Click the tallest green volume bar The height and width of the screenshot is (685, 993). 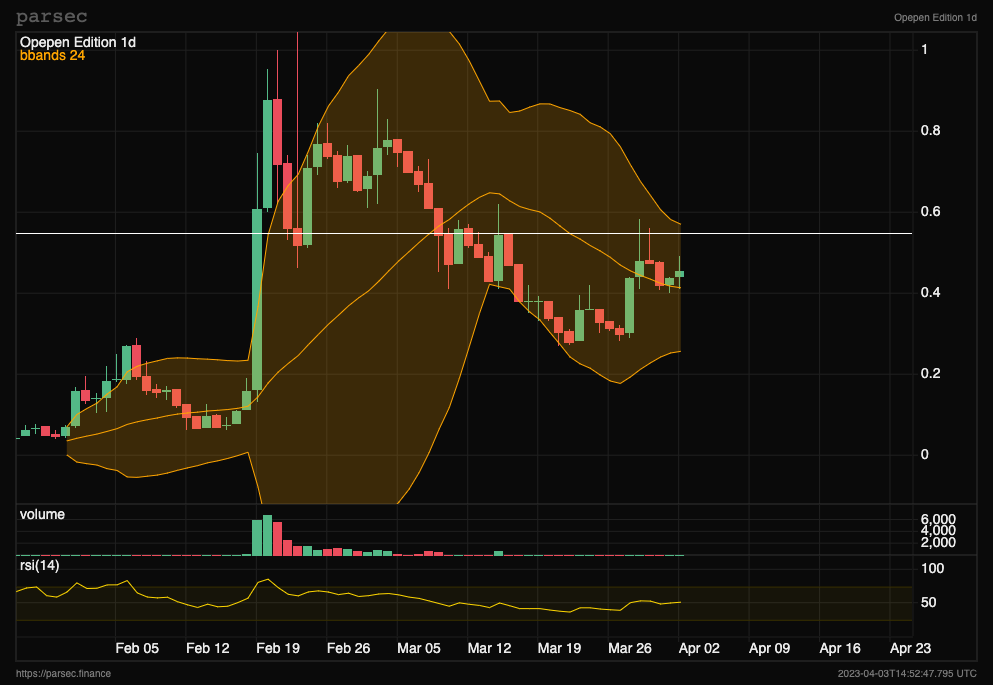click(267, 536)
